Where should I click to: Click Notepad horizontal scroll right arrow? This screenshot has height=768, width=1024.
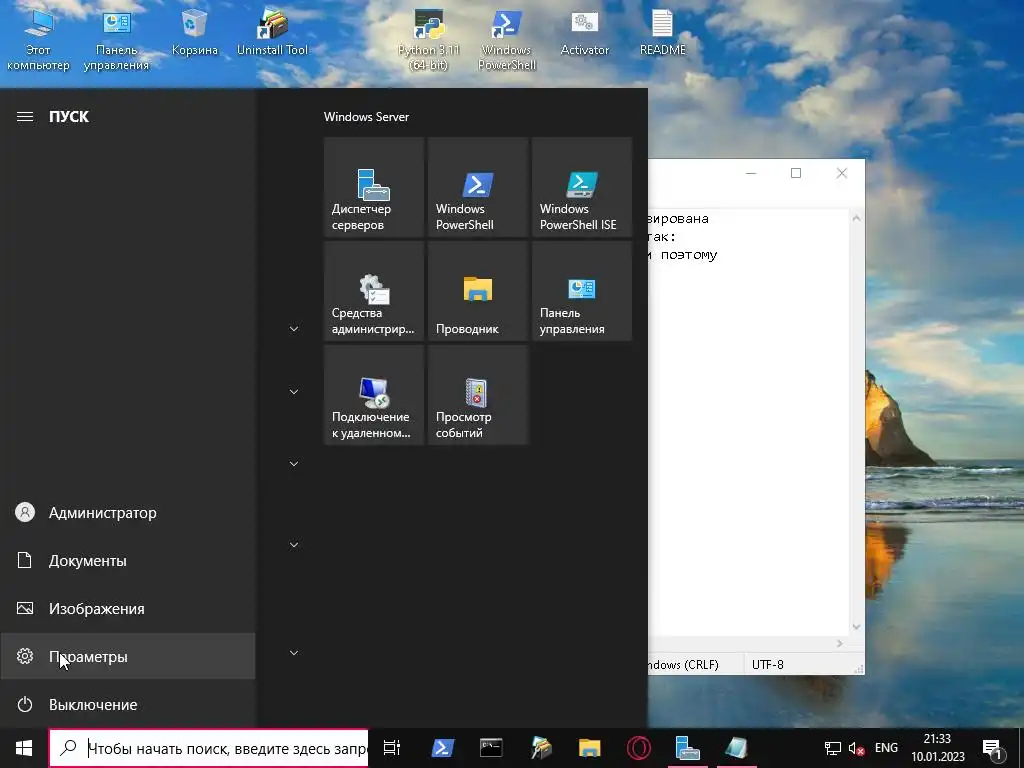click(840, 644)
